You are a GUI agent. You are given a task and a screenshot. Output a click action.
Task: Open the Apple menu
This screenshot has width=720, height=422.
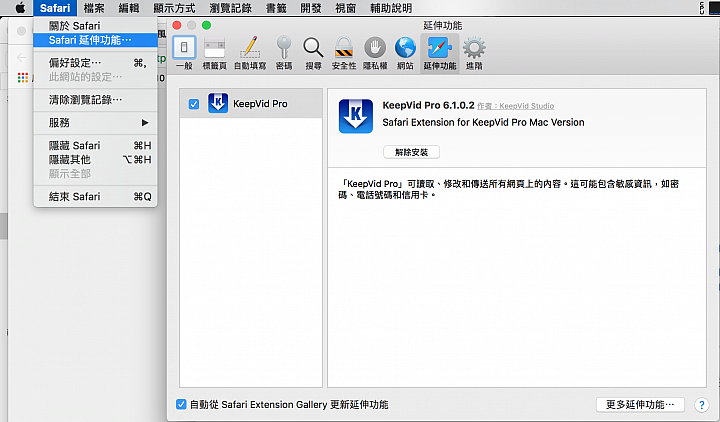20,8
